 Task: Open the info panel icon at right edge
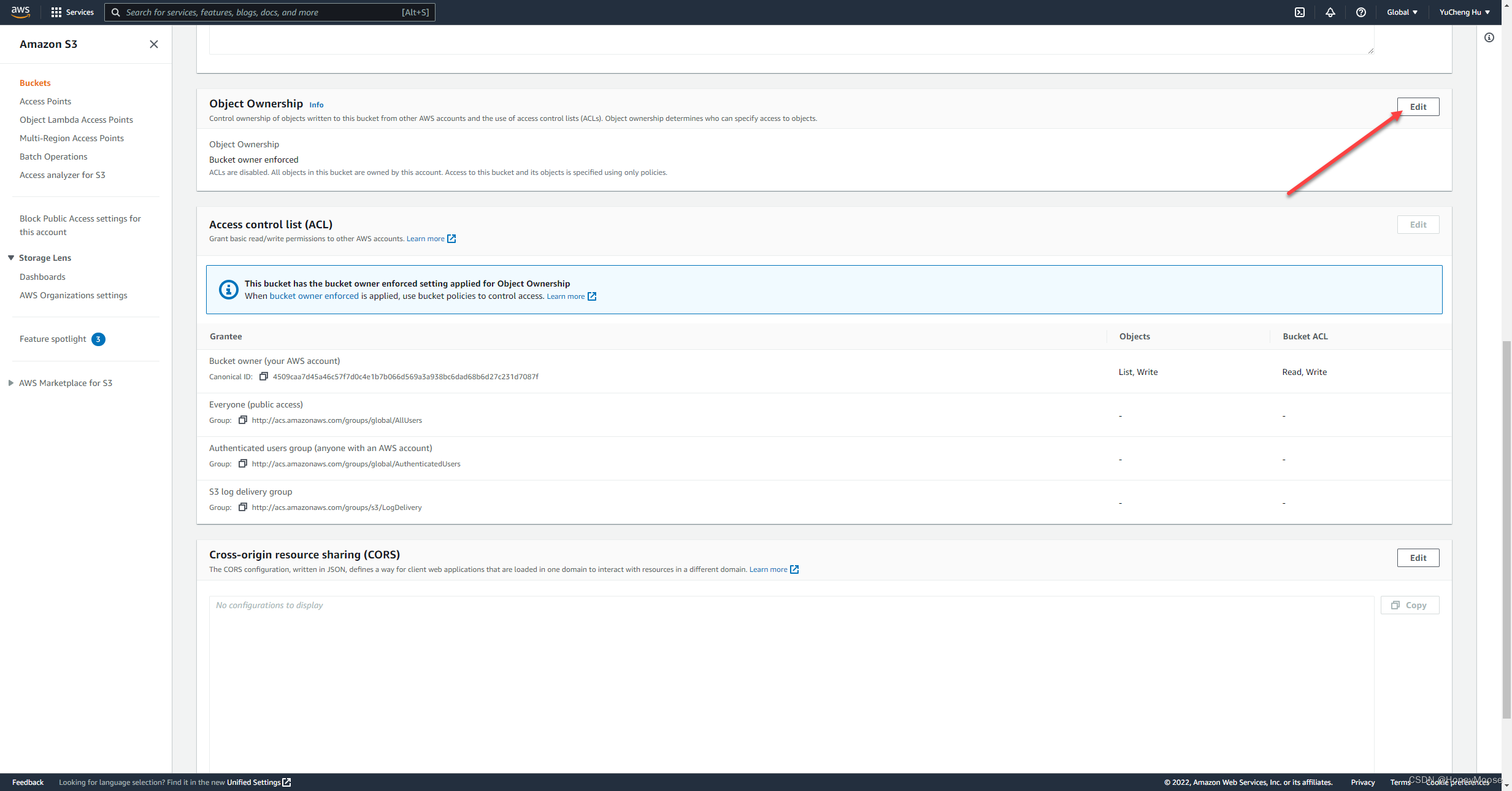pyautogui.click(x=1489, y=38)
